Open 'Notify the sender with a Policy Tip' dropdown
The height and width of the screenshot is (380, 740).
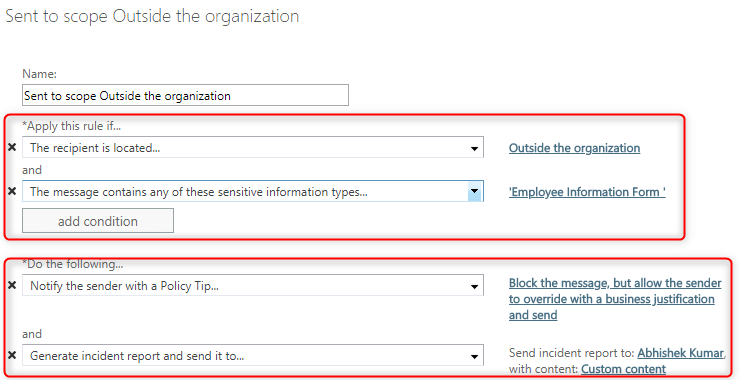(x=252, y=285)
